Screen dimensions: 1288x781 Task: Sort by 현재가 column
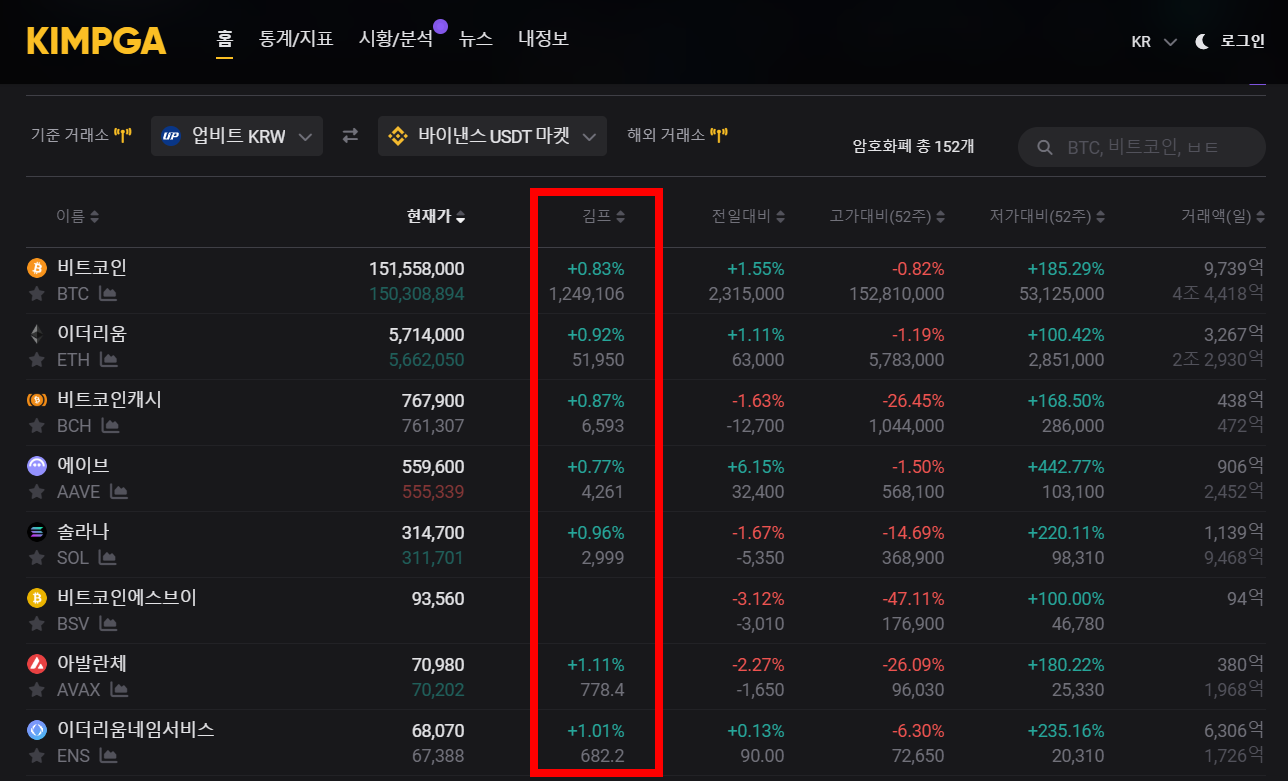436,216
